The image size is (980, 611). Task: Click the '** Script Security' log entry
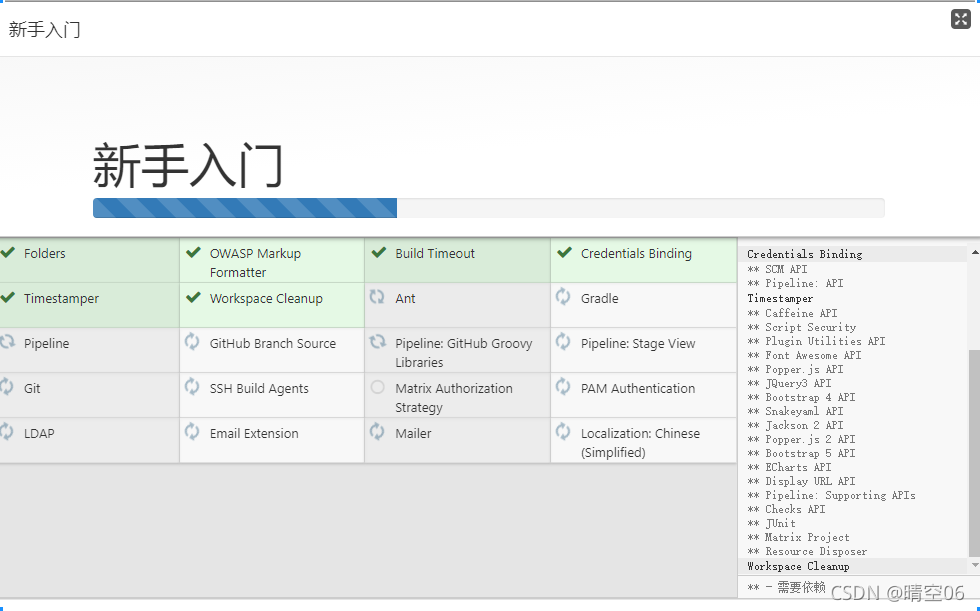pos(802,327)
